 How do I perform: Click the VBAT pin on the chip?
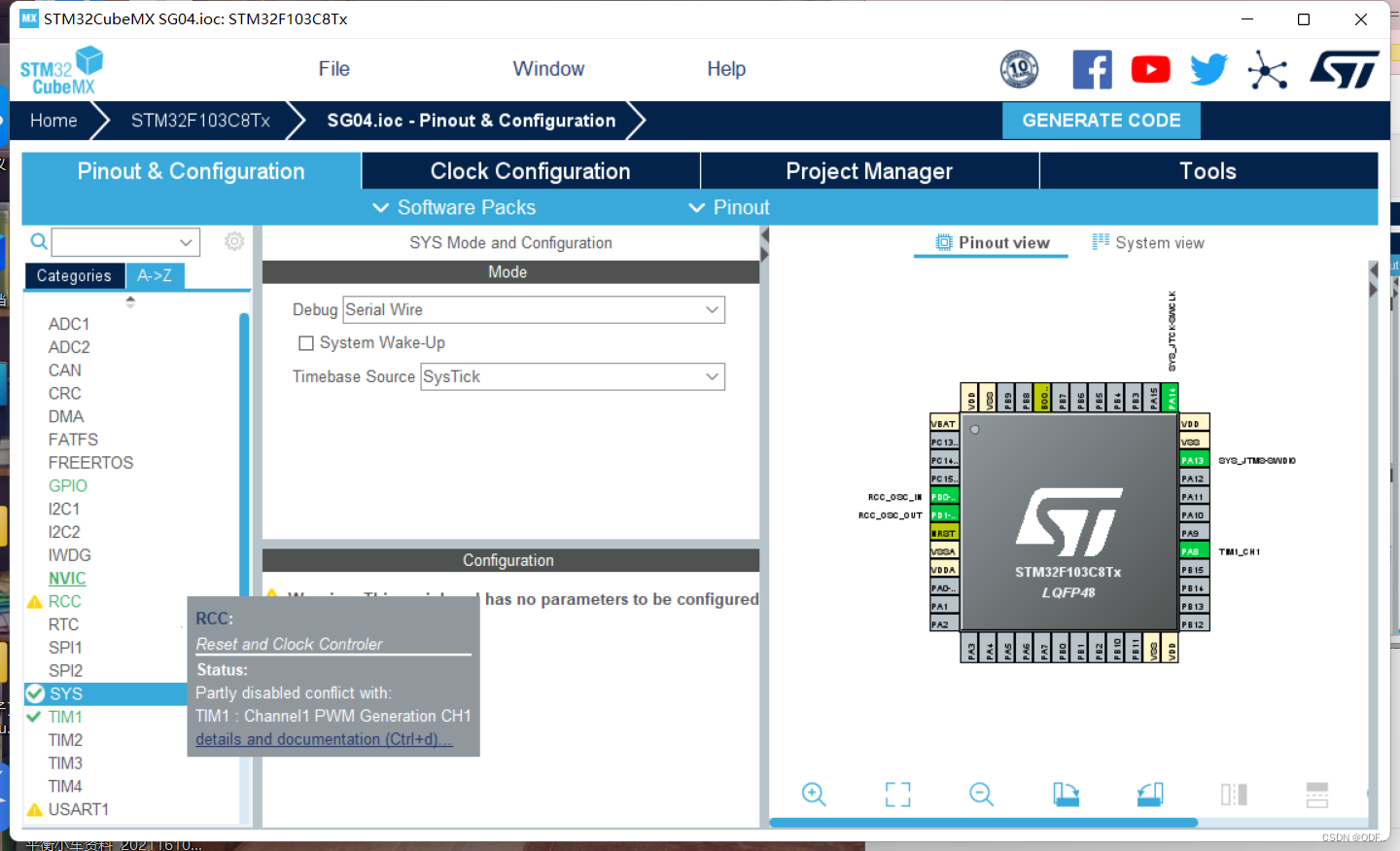944,424
